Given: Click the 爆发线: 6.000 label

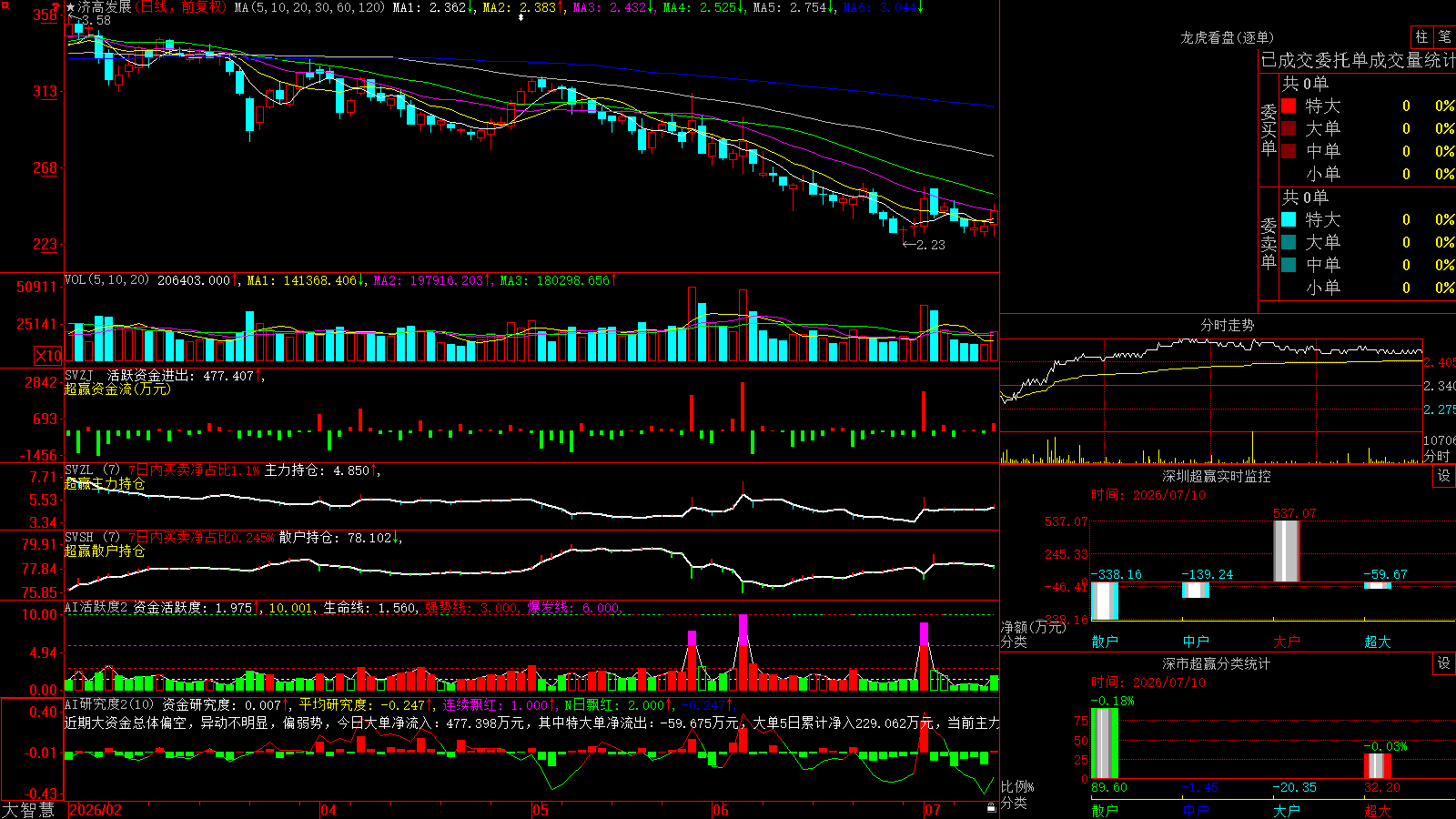Looking at the screenshot, I should (x=574, y=607).
